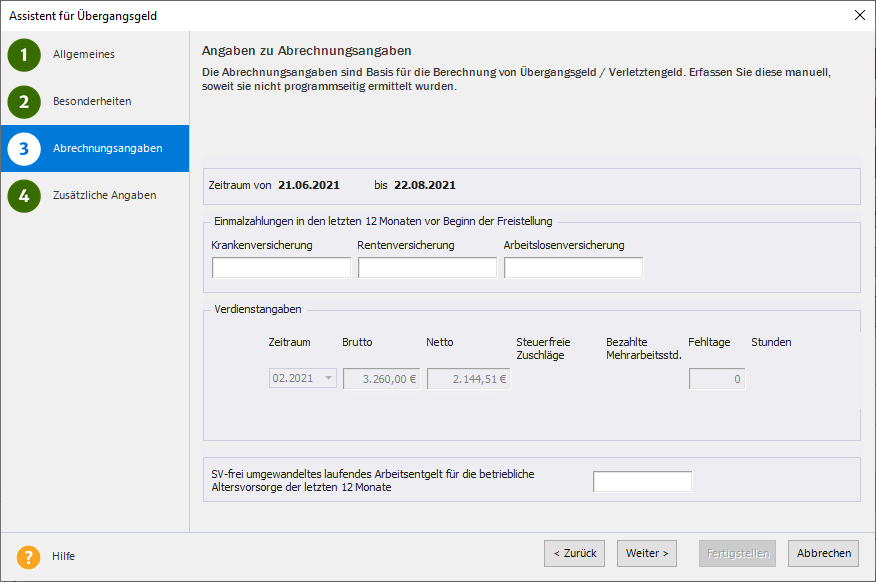Click the white step 3 circle icon
Image resolution: width=876 pixels, height=582 pixels.
[24, 149]
